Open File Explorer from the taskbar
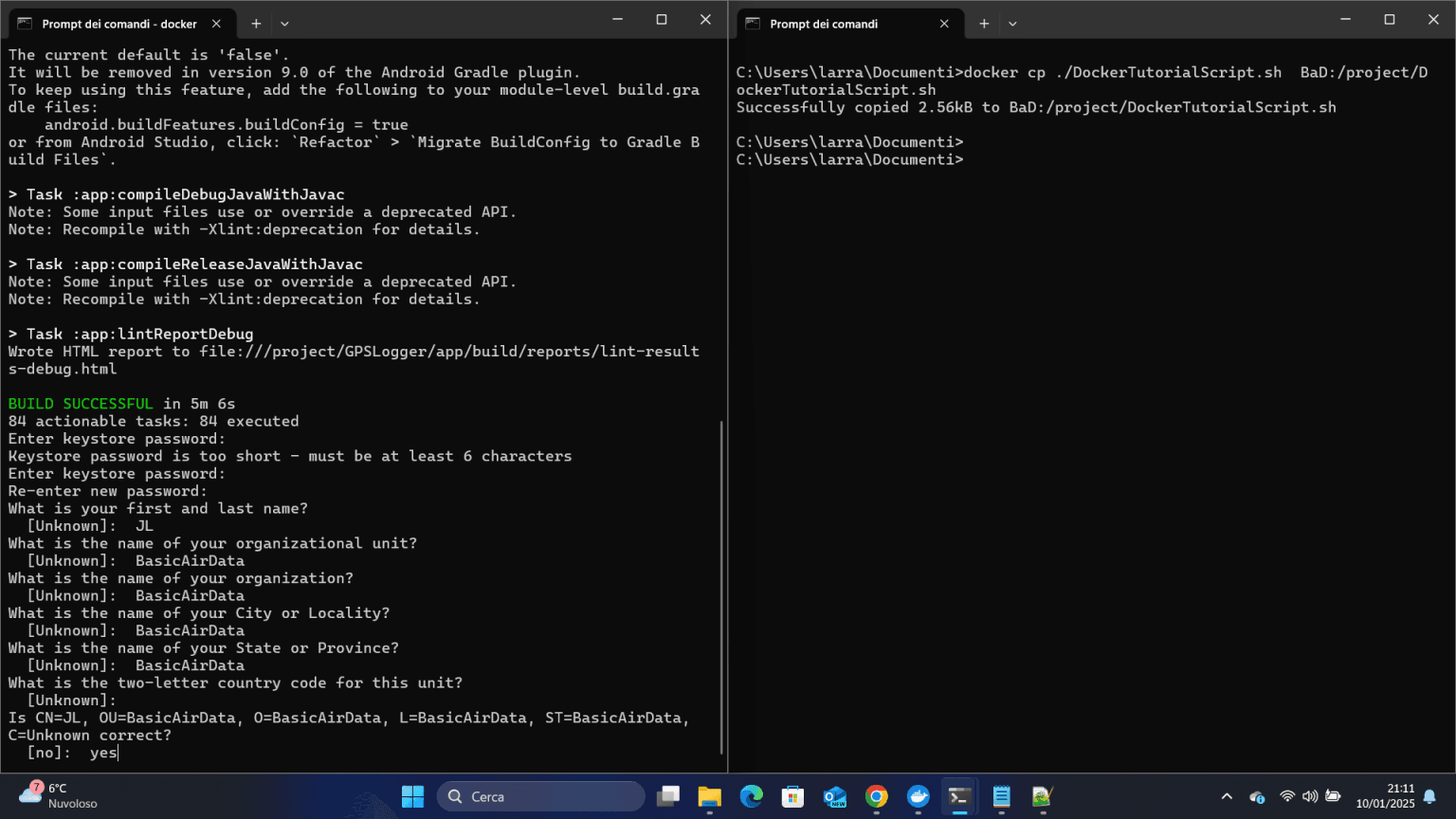Image resolution: width=1456 pixels, height=819 pixels. (x=709, y=796)
